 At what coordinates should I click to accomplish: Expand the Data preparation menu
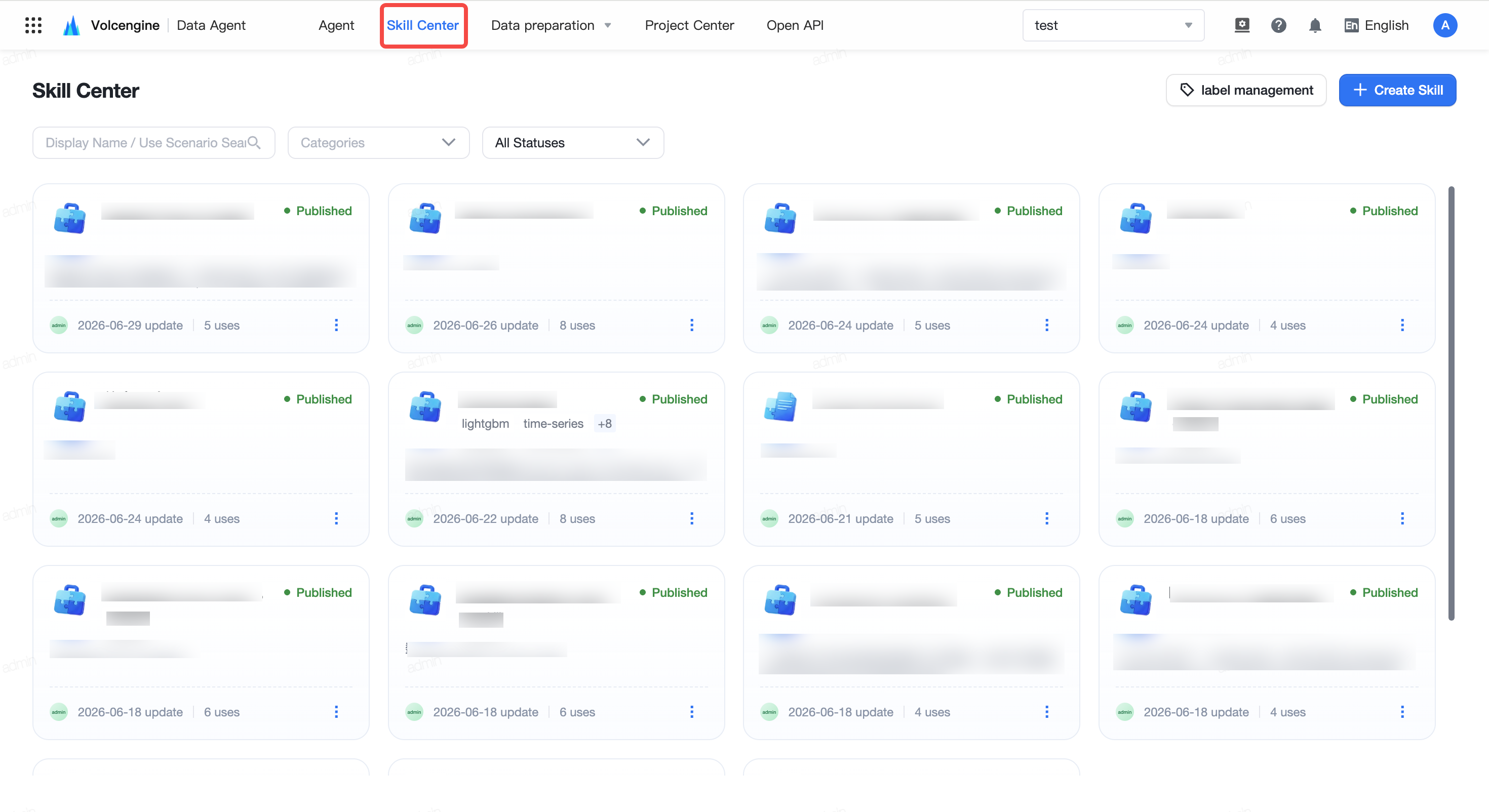[551, 25]
